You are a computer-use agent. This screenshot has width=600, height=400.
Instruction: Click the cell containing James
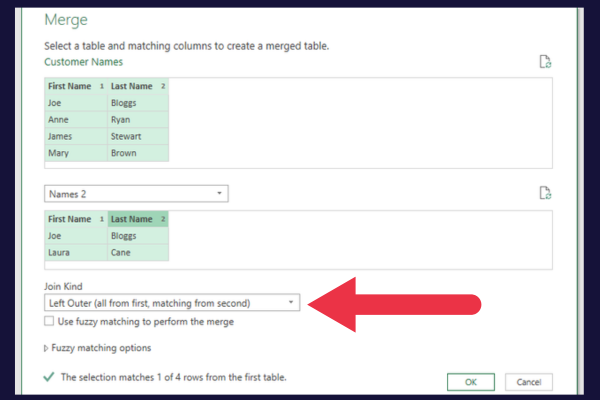tap(76, 136)
